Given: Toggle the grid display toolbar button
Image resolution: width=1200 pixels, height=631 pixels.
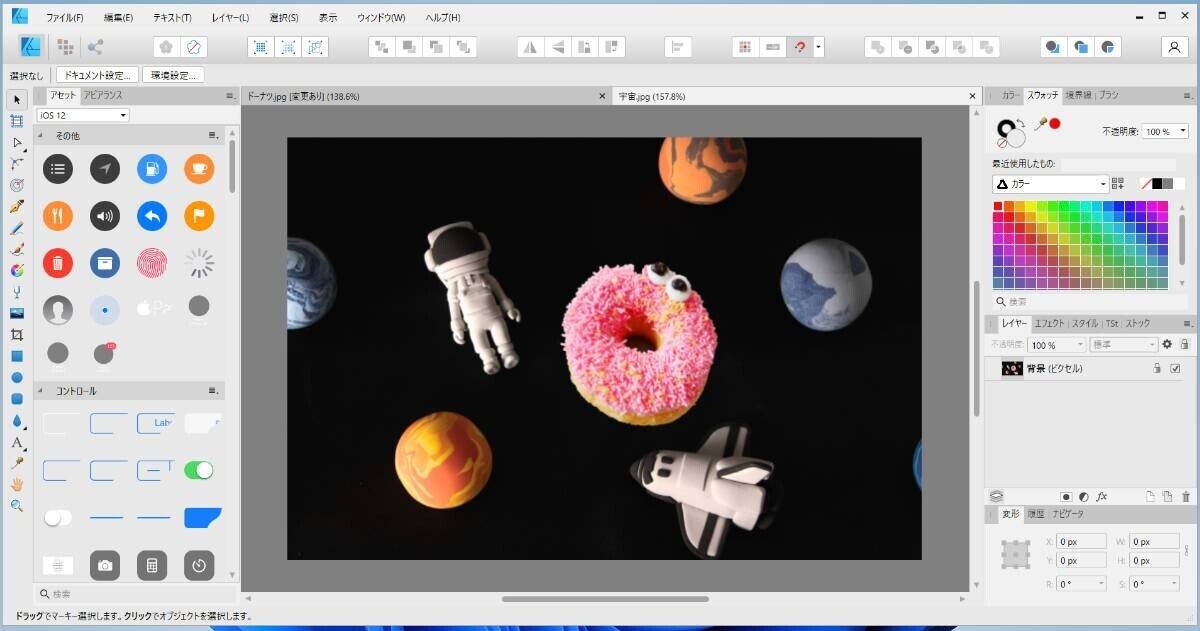Looking at the screenshot, I should coord(743,47).
